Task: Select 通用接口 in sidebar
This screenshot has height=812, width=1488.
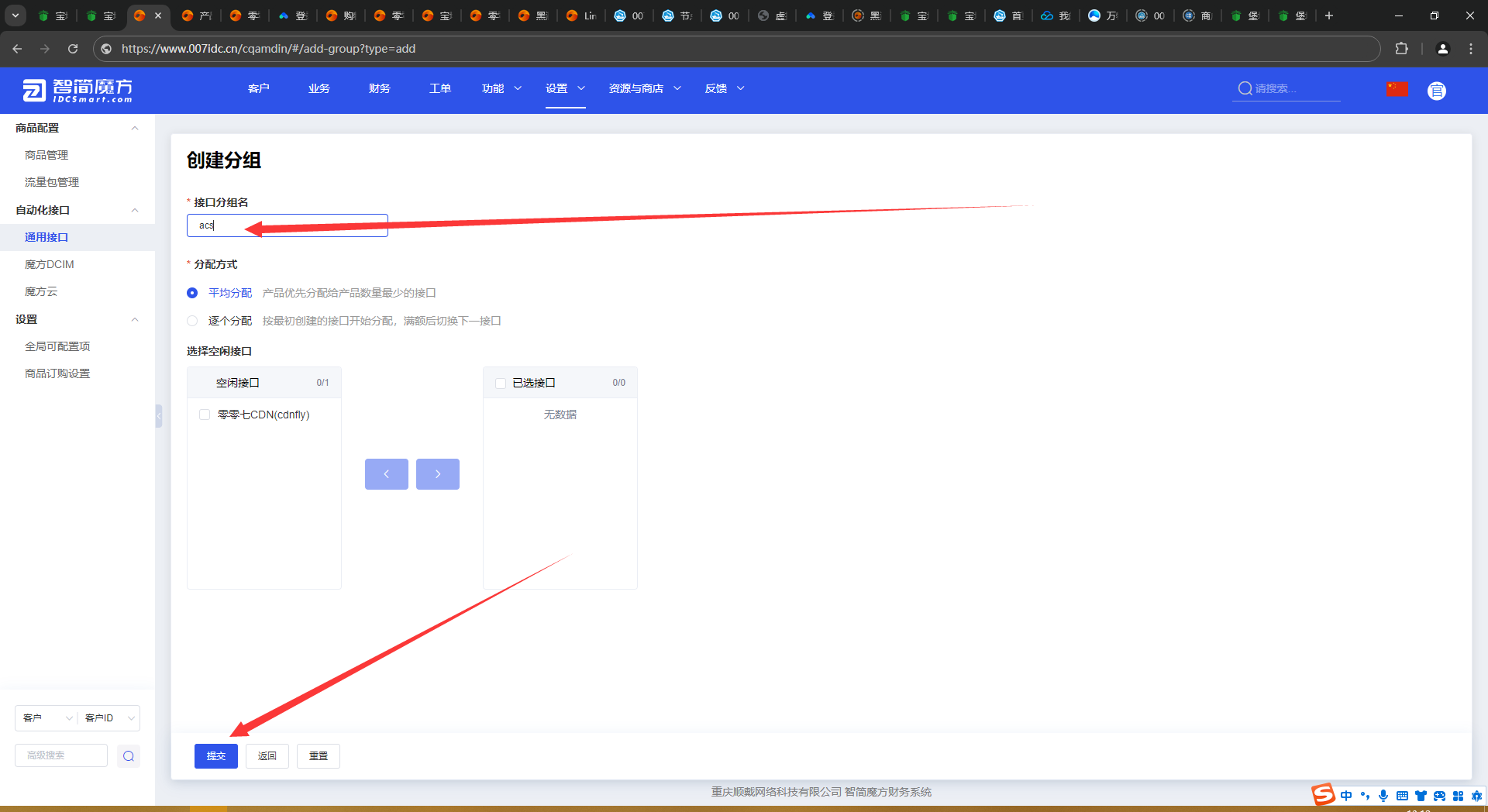Action: point(46,237)
